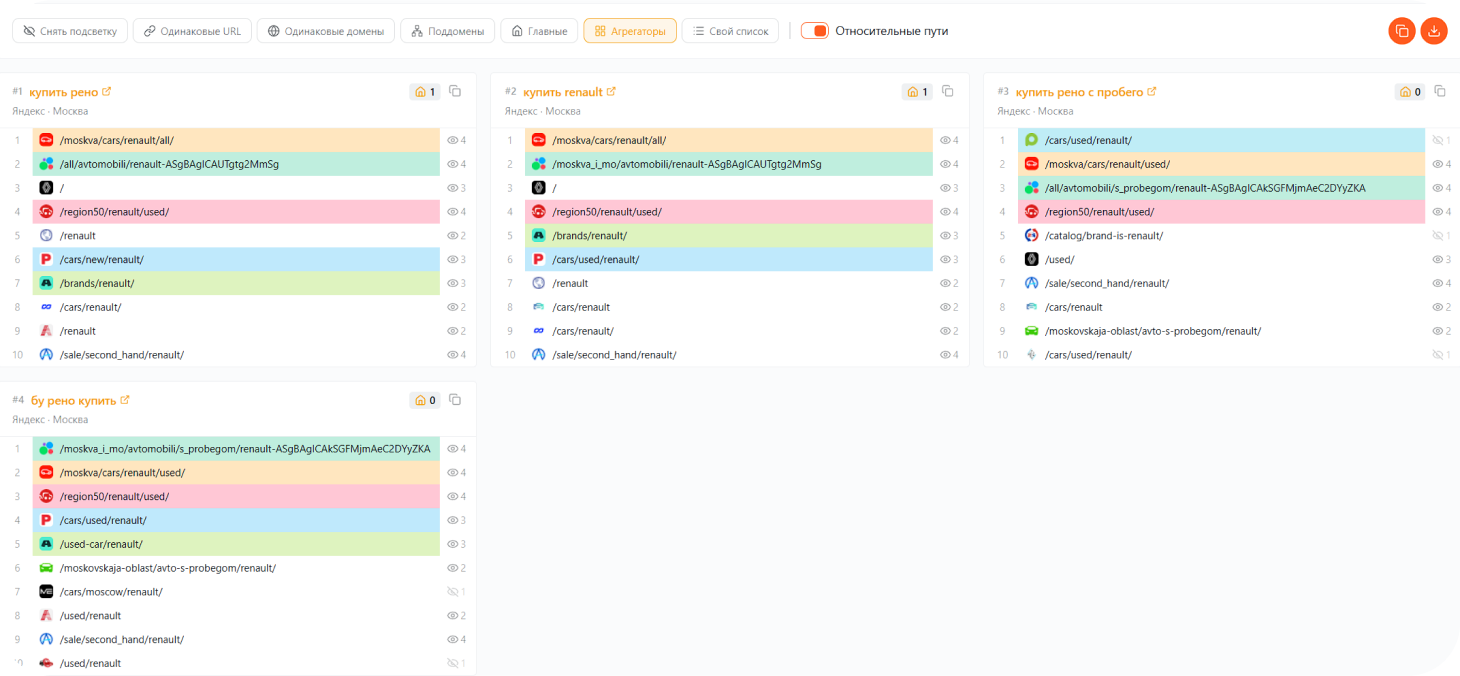
Task: Open the купить рено с пробего query link
Action: point(1085,92)
